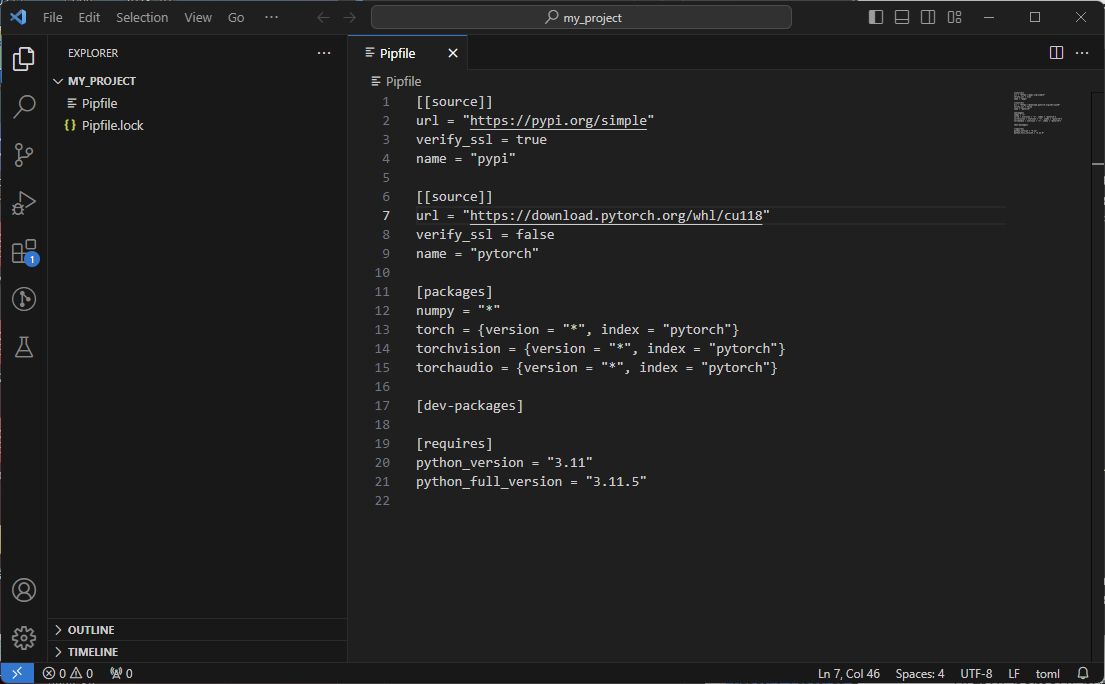This screenshot has width=1105, height=684.
Task: Open the Source Control view
Action: 24,155
